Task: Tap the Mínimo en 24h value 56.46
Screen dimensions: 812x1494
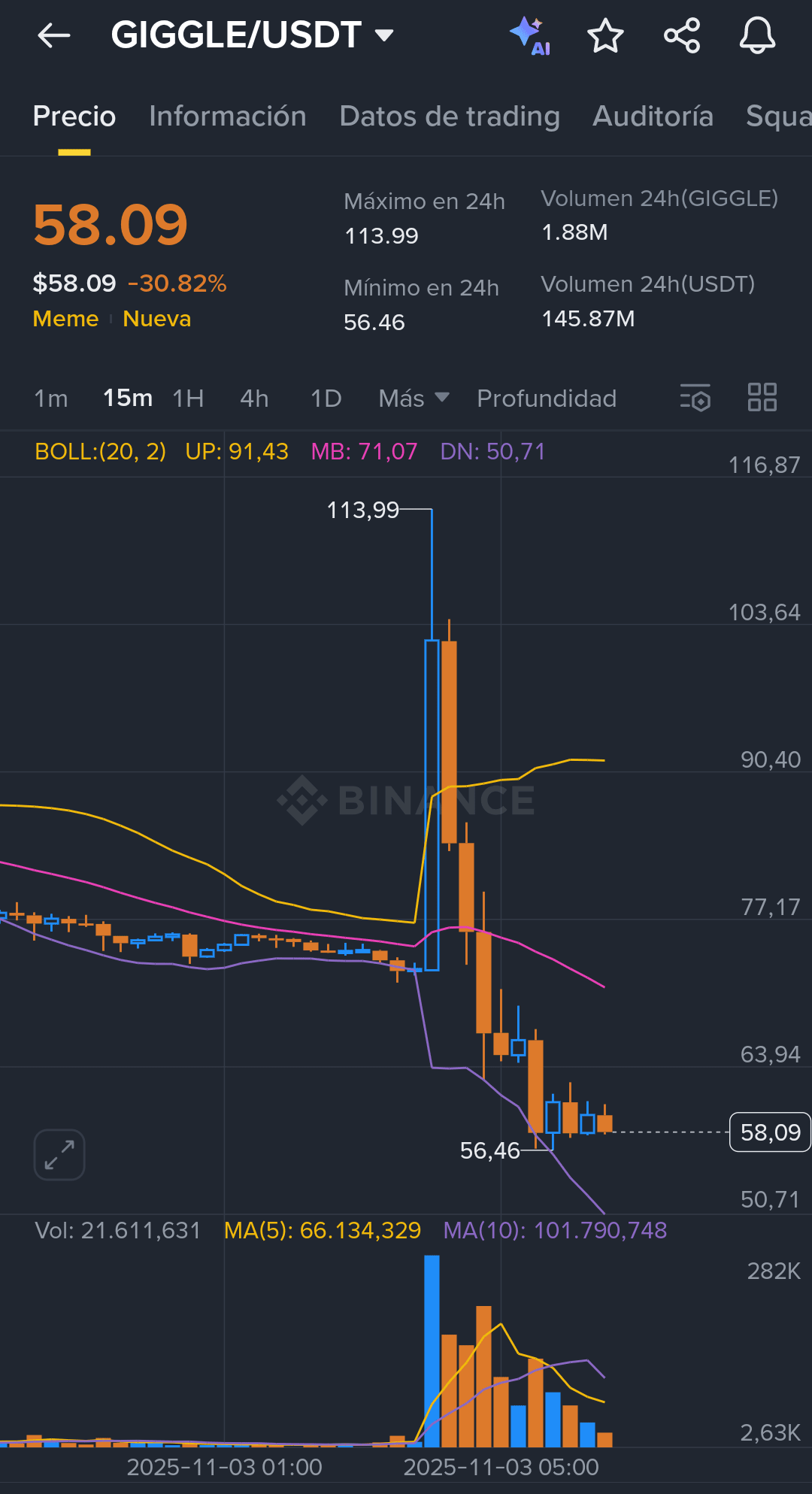Action: coord(374,323)
